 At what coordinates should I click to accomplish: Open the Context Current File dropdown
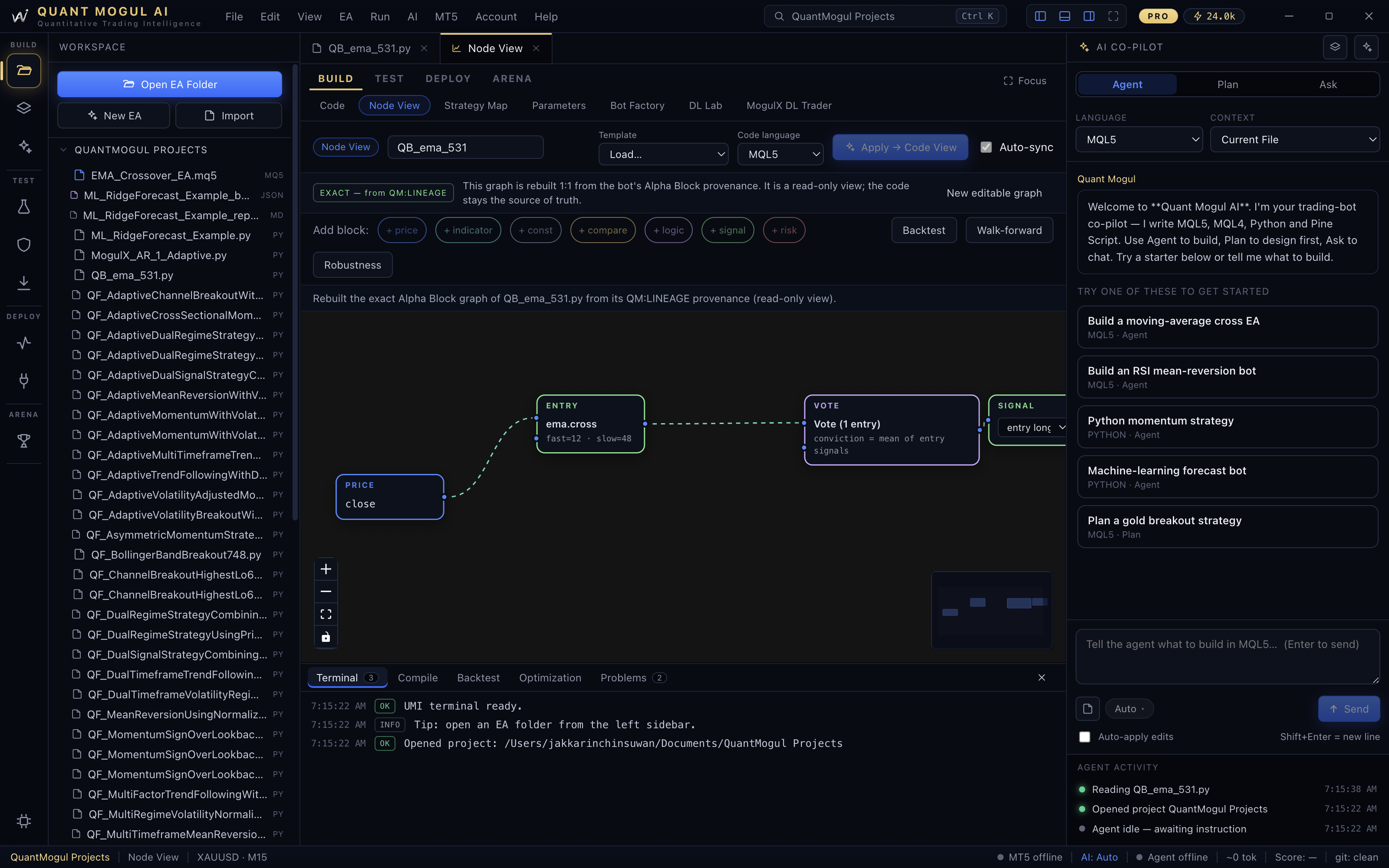tap(1295, 139)
